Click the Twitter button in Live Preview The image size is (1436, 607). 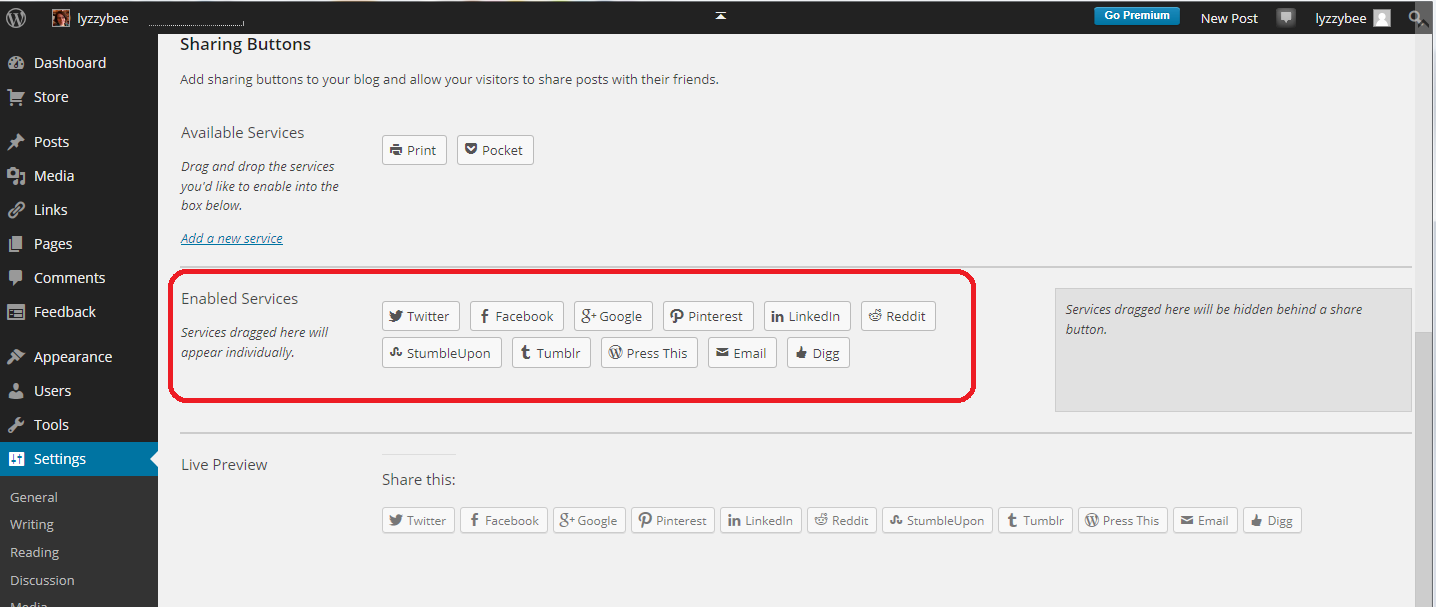coord(418,520)
